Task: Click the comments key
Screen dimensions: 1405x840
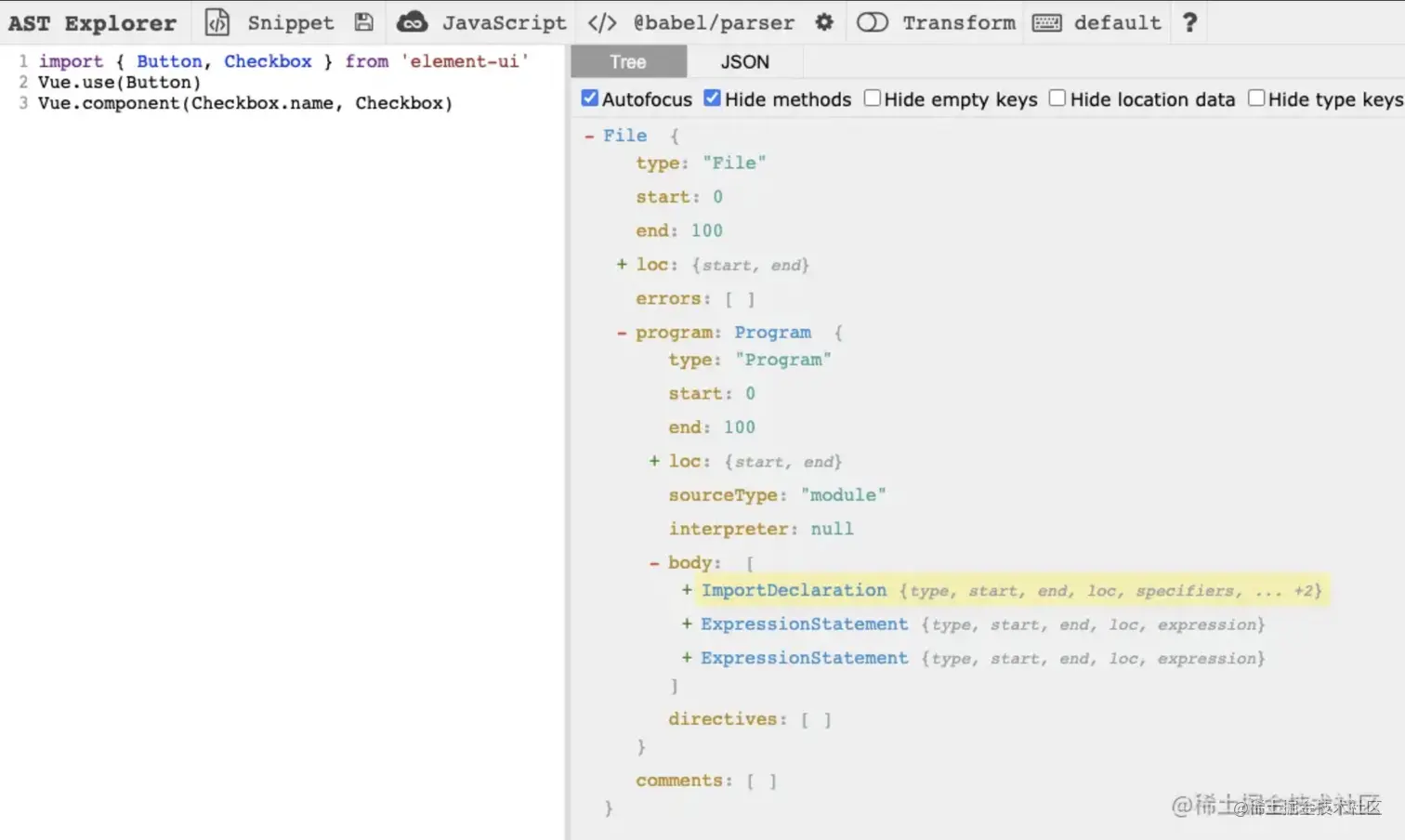Action: point(678,781)
